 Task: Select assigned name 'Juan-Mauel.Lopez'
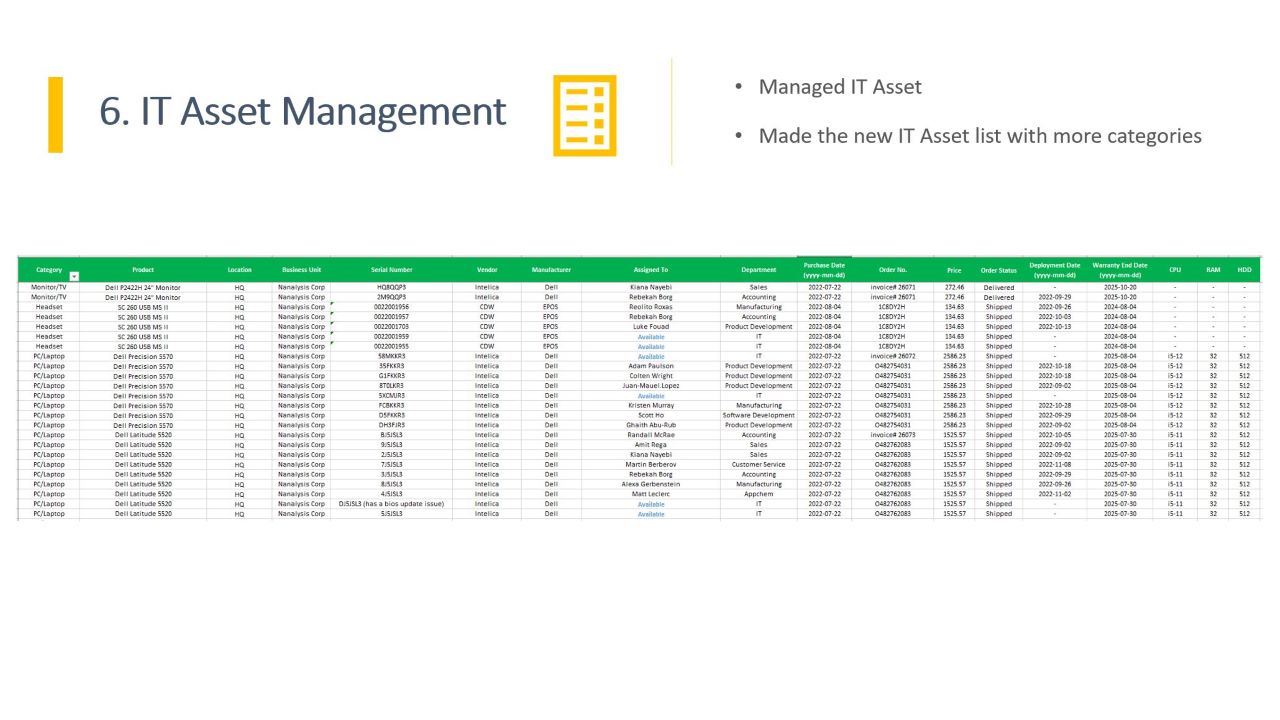pyautogui.click(x=651, y=386)
